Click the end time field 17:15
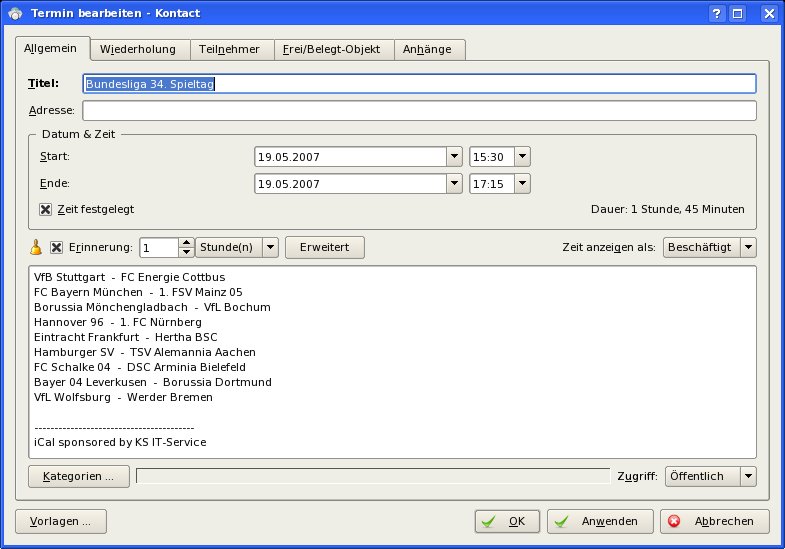Screen dimensions: 785x549 tap(492, 184)
